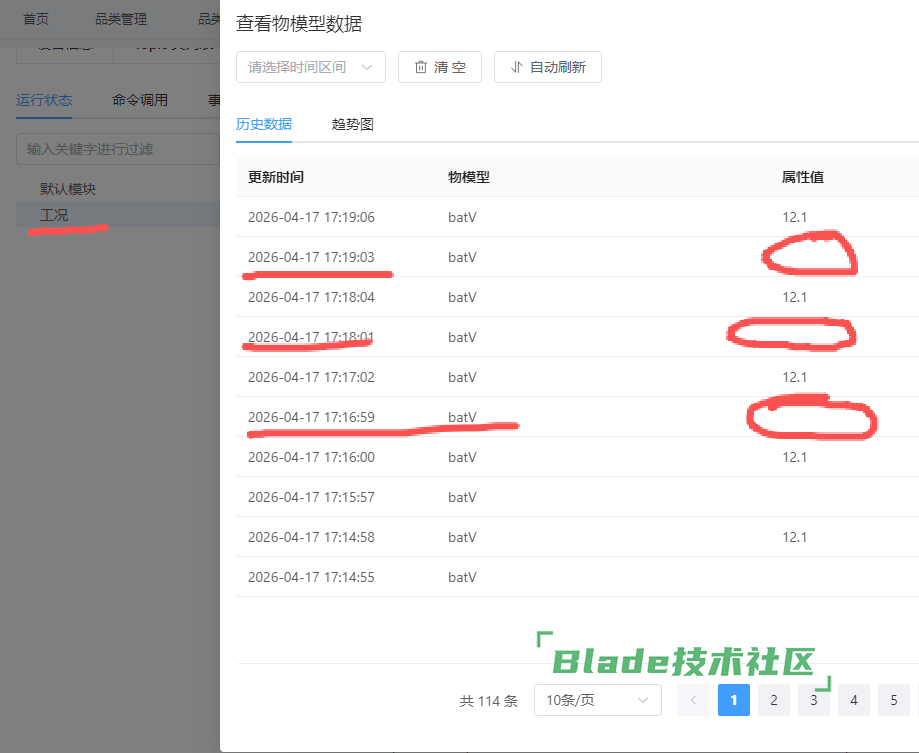
Task: Open the 命令调用 tab
Action: [140, 100]
